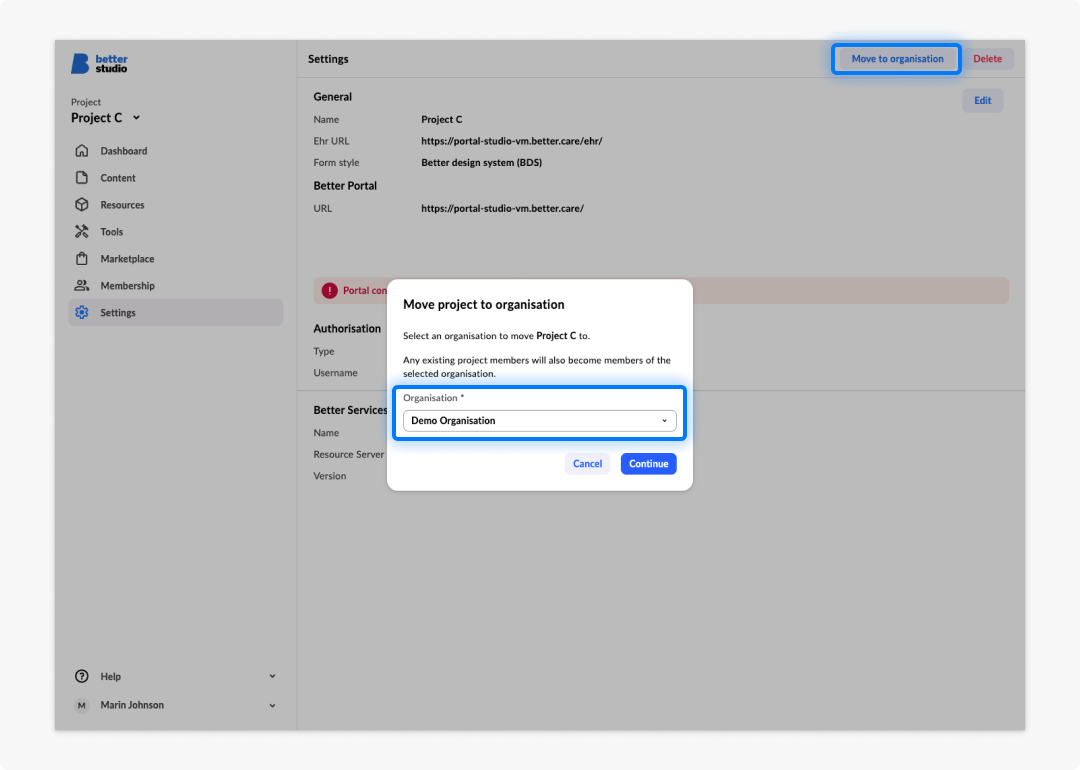Click the Dashboard home icon
Image resolution: width=1080 pixels, height=770 pixels.
82,151
